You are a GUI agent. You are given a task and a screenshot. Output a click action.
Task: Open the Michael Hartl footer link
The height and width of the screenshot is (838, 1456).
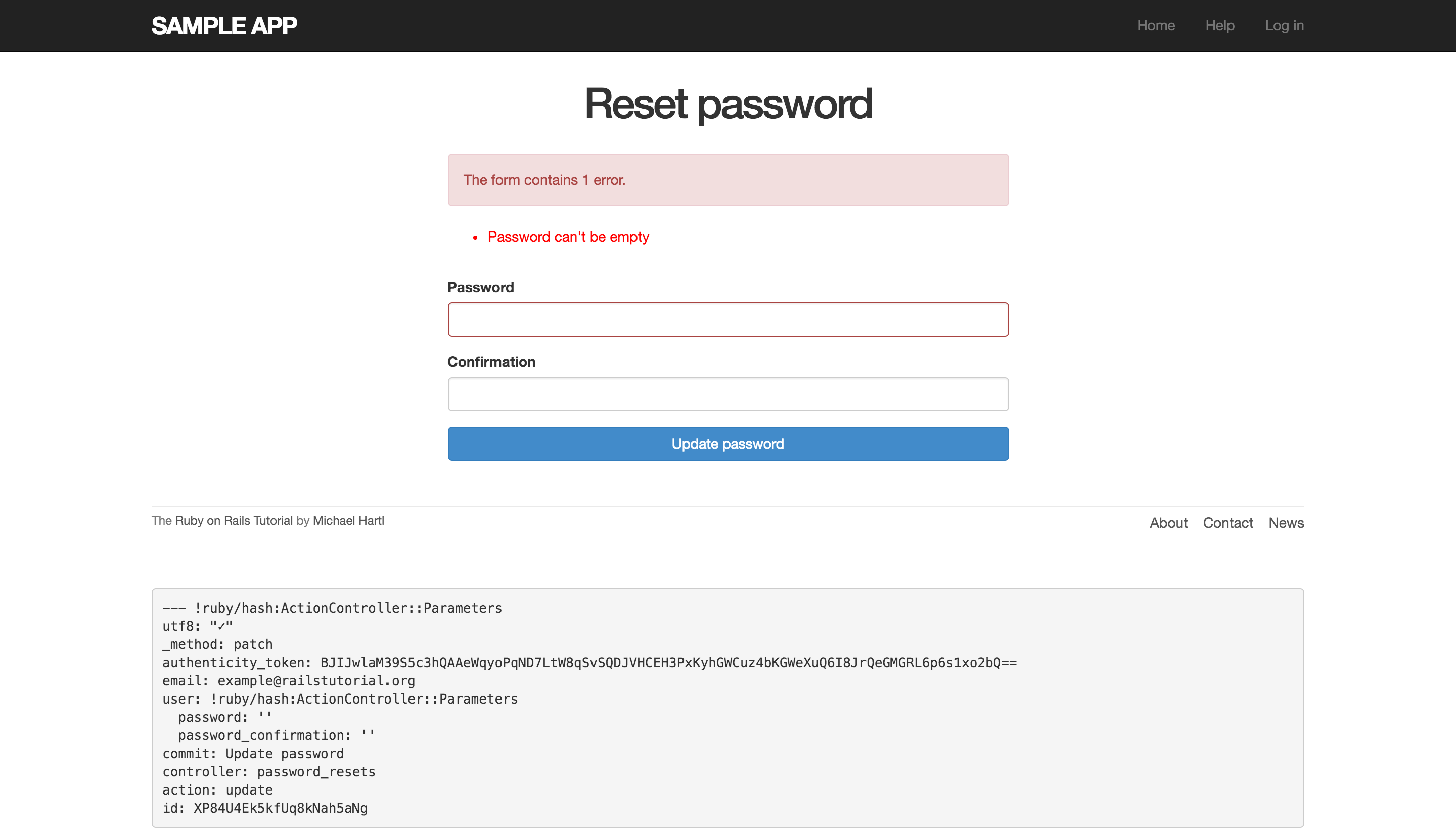348,520
